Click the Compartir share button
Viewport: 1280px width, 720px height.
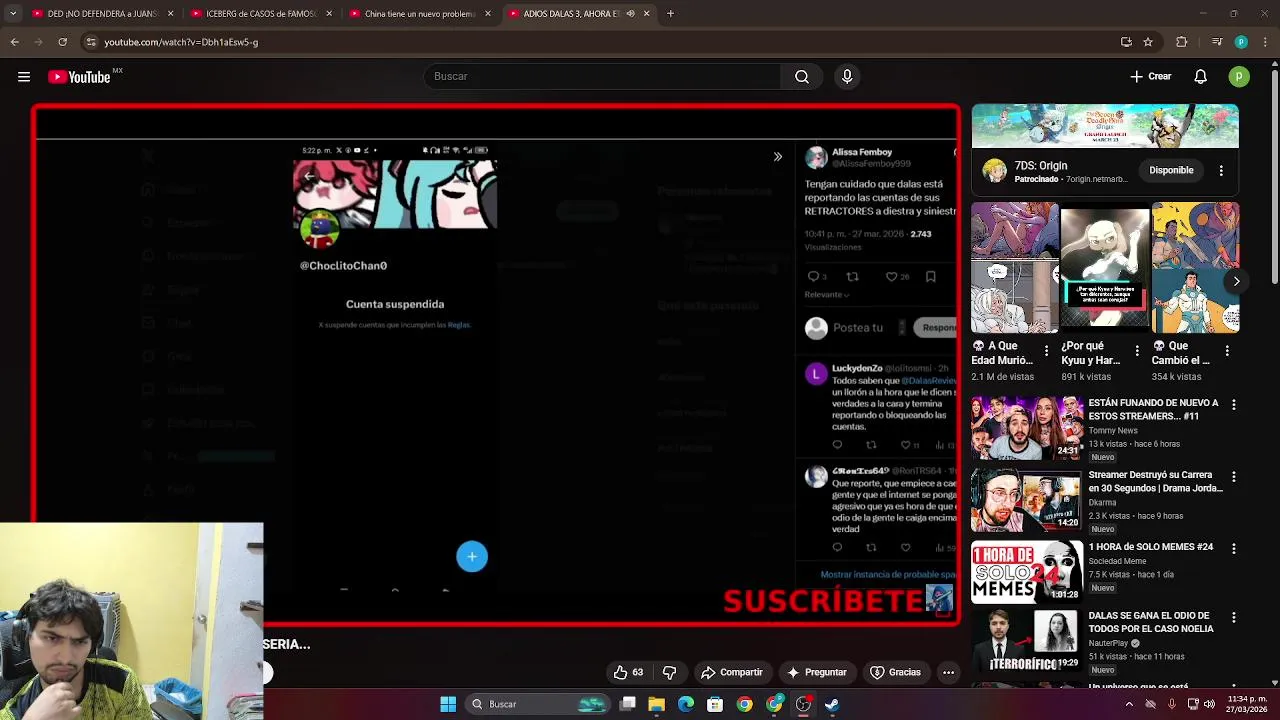(x=731, y=672)
